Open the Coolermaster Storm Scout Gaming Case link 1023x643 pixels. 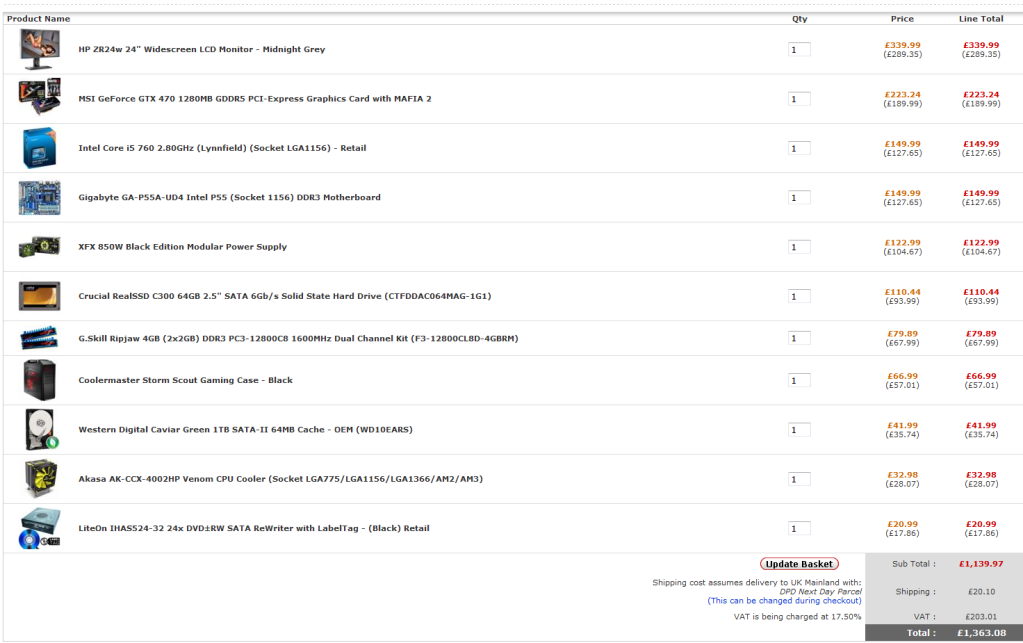pos(185,380)
